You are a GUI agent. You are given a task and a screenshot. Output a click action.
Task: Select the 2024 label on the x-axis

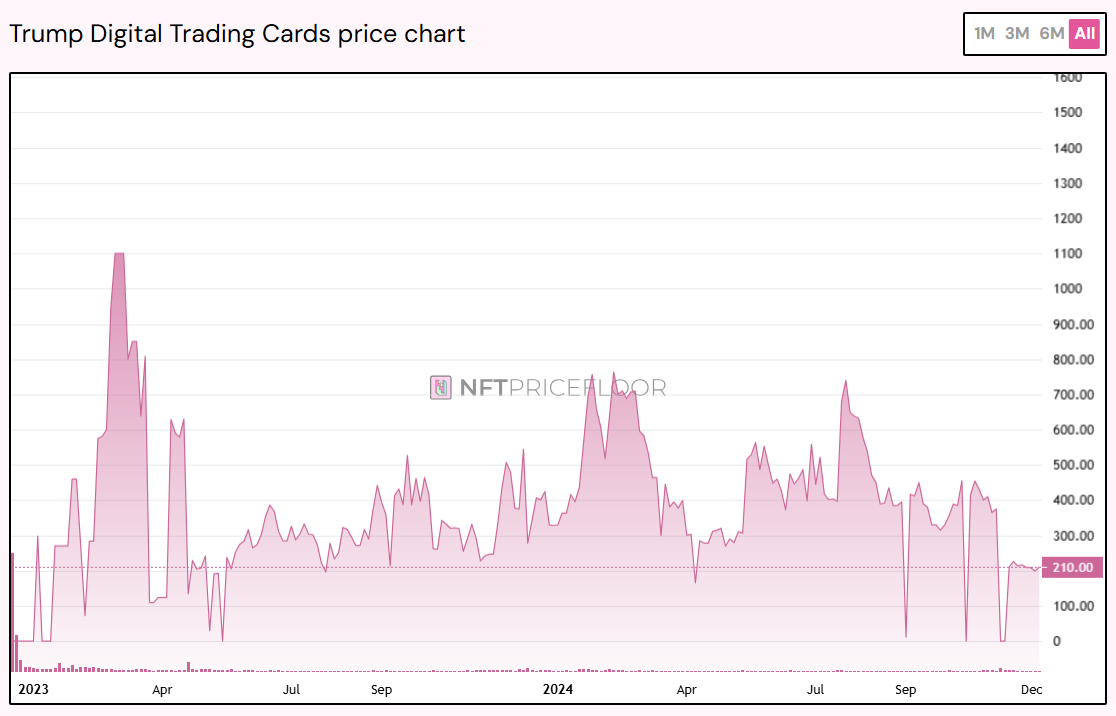(x=558, y=690)
